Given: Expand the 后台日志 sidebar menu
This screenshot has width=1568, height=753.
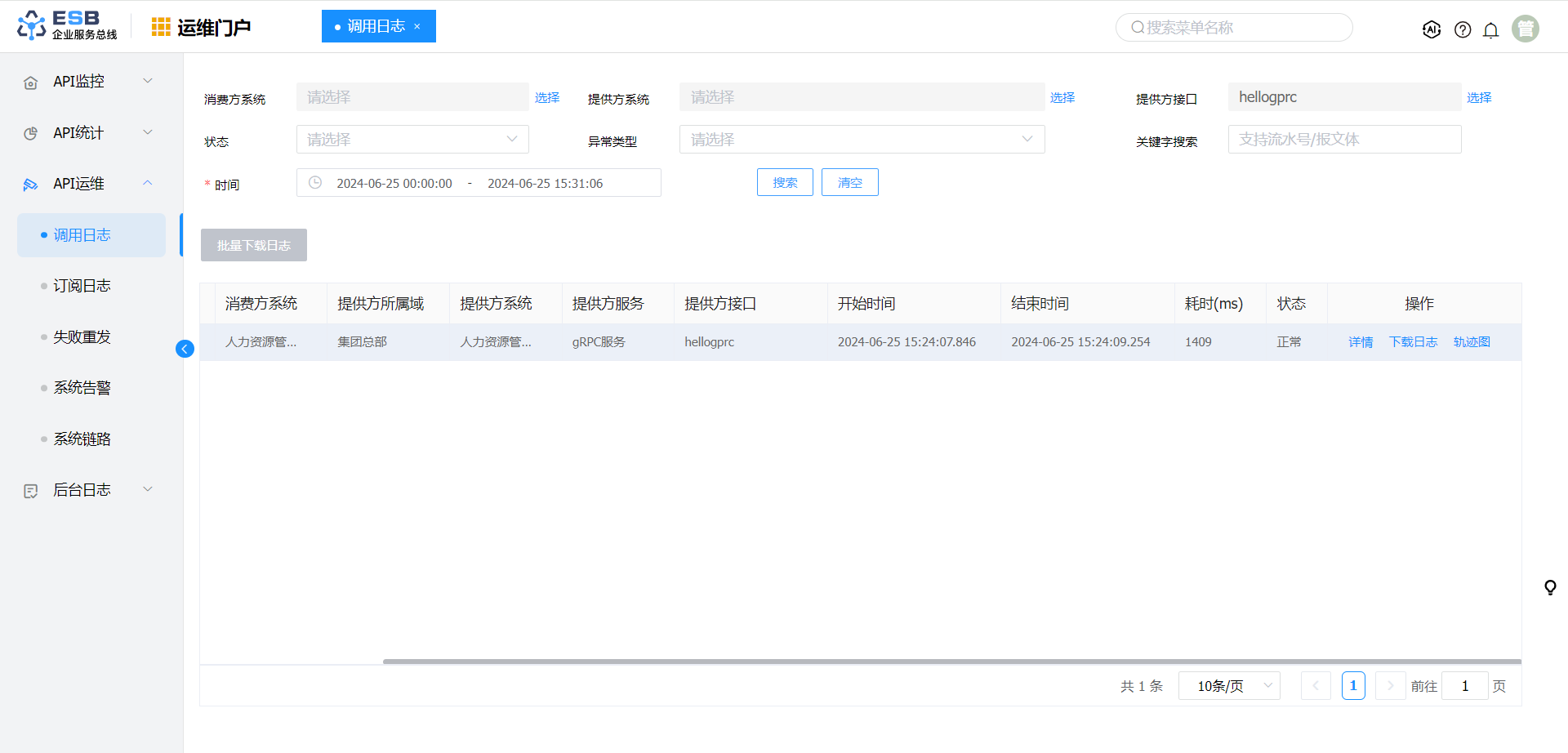Looking at the screenshot, I should (x=88, y=490).
